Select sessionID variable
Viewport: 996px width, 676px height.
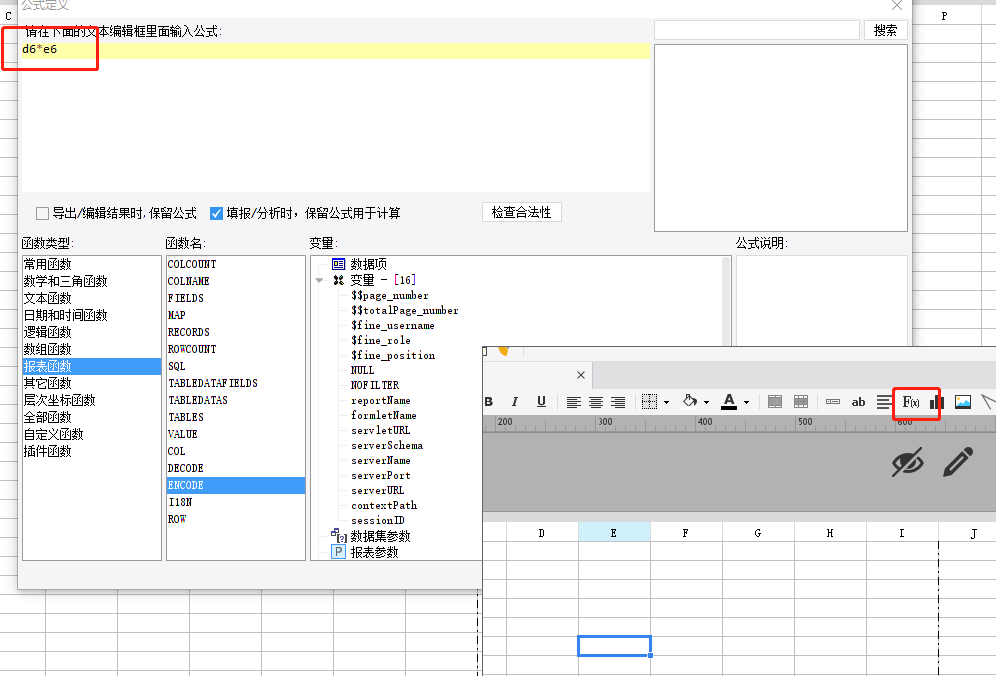coord(377,520)
